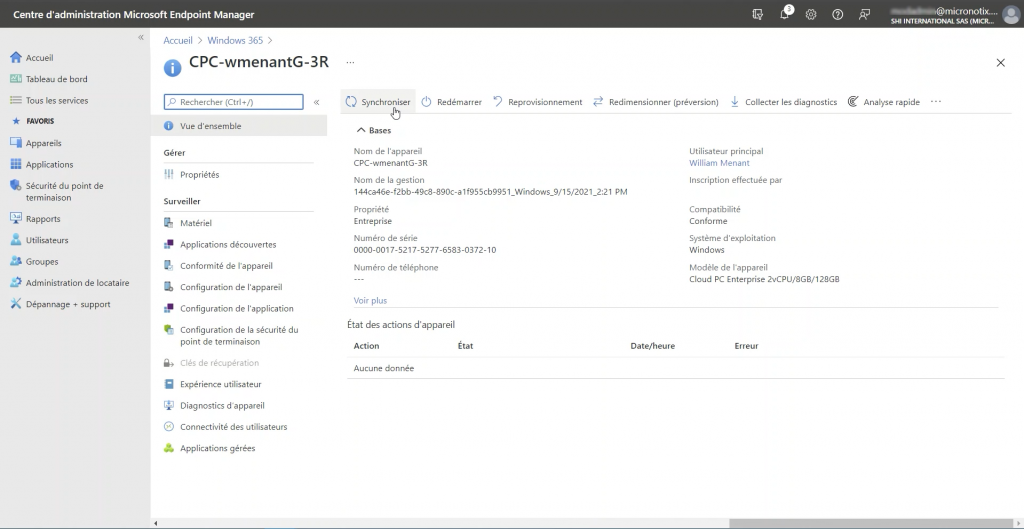Run Analyse rapide scan
This screenshot has width=1024, height=529.
coord(884,102)
